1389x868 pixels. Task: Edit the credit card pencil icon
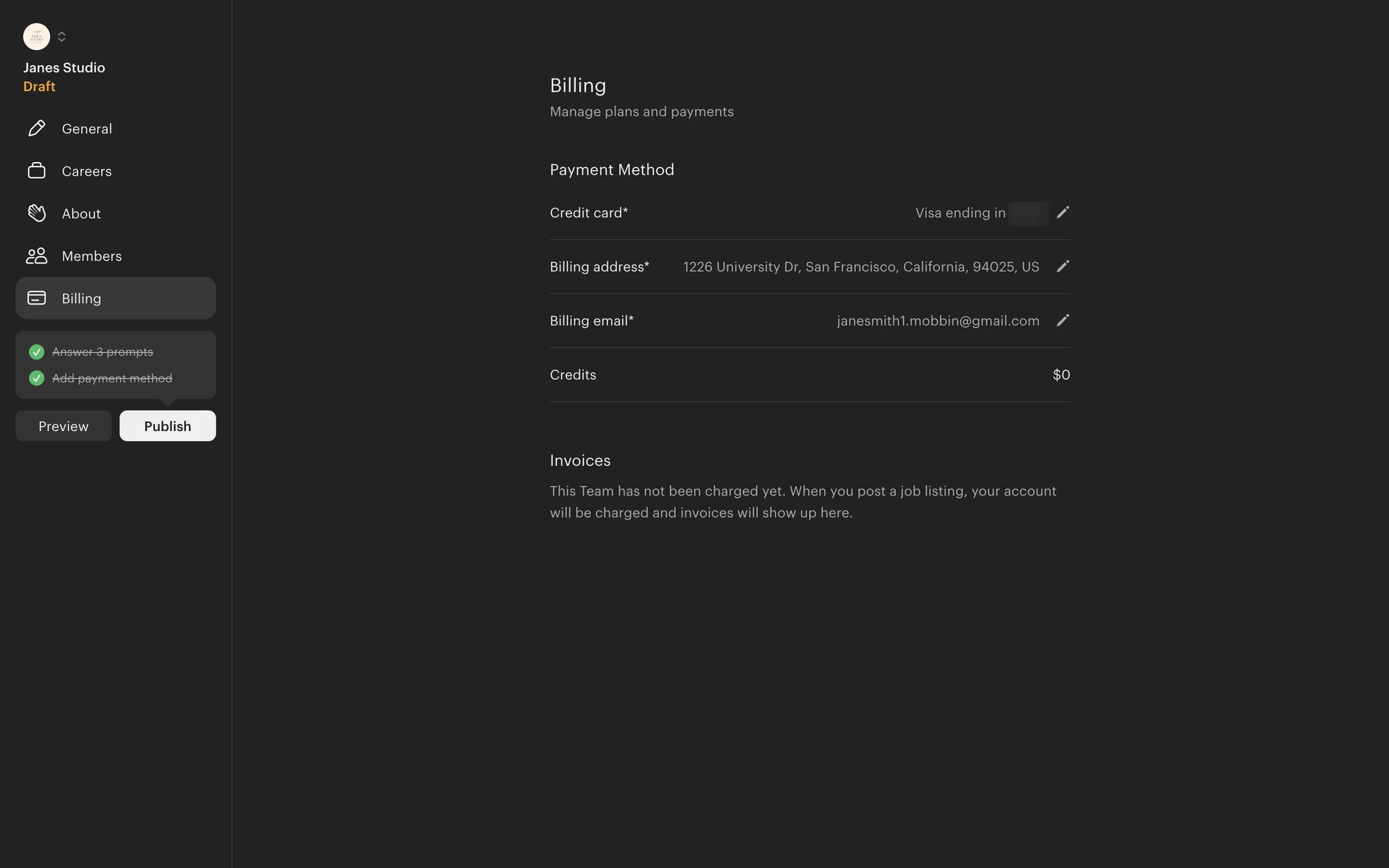point(1062,213)
